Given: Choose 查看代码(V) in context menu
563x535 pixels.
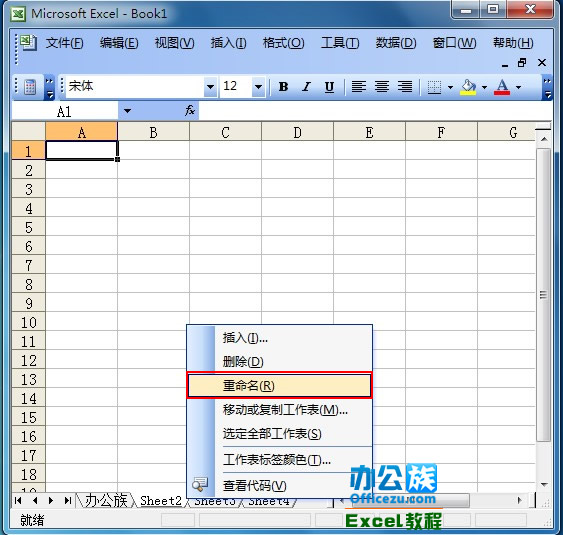Looking at the screenshot, I should click(279, 485).
